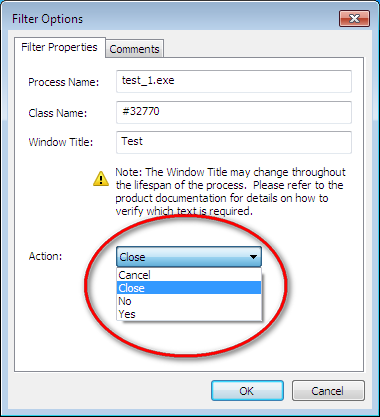This screenshot has width=380, height=417.
Task: Pick the highlighted Close option in list
Action: tap(189, 288)
